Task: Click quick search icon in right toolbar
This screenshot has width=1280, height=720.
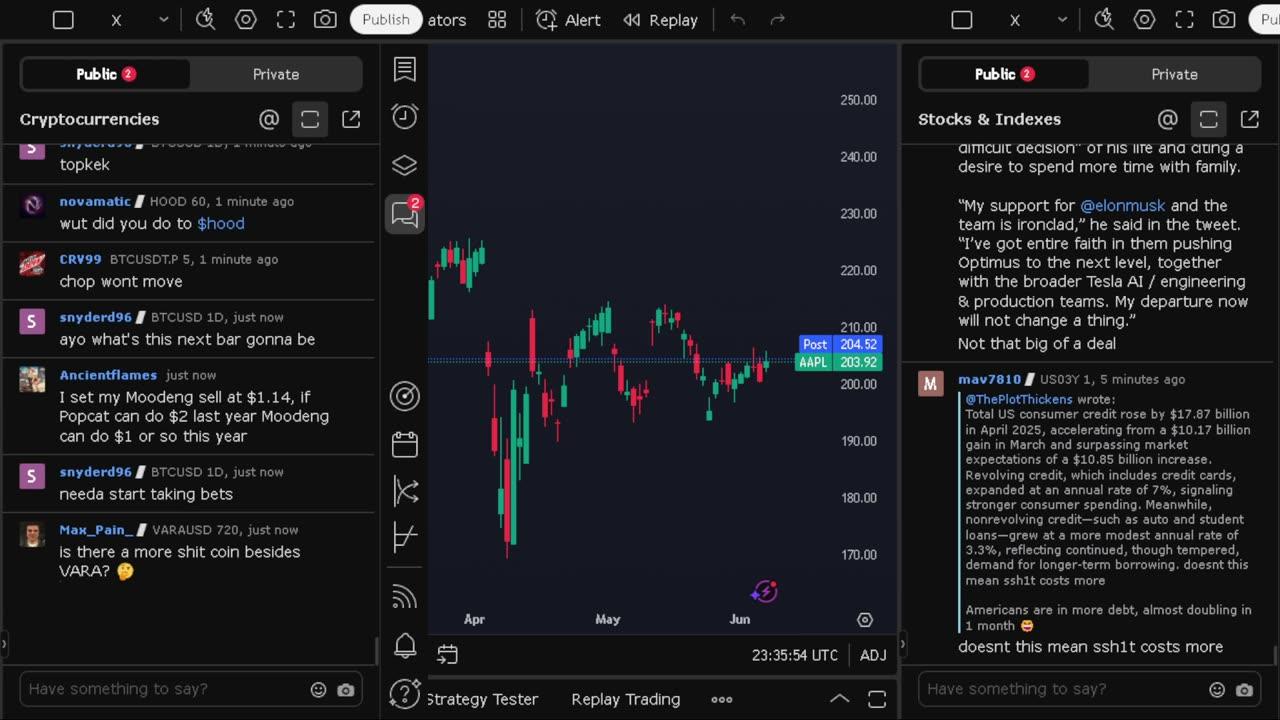Action: point(1104,19)
